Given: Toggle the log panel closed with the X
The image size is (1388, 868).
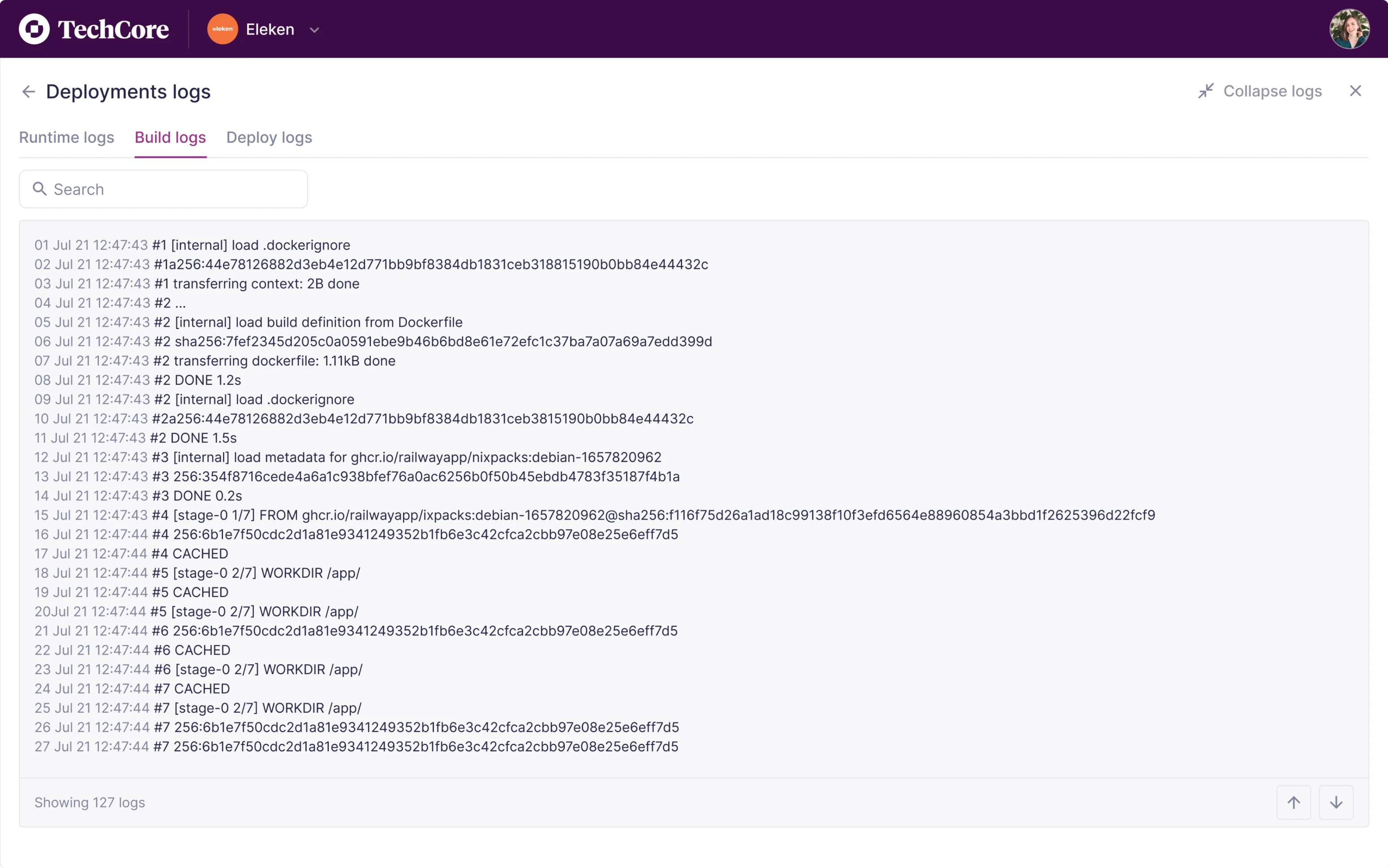Looking at the screenshot, I should pos(1355,91).
